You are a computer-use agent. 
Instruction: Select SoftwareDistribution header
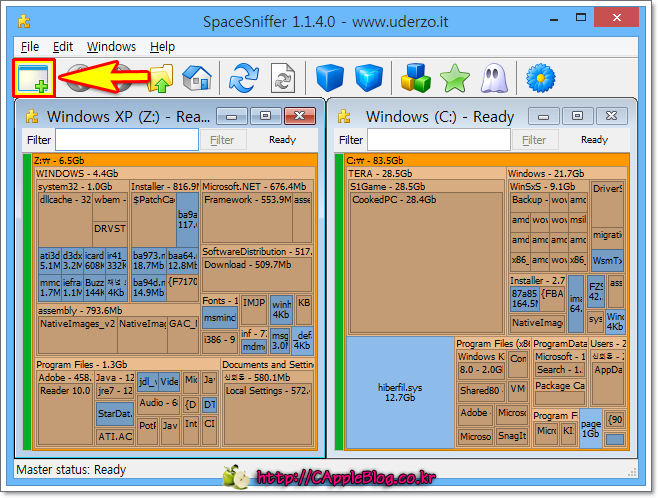(257, 251)
